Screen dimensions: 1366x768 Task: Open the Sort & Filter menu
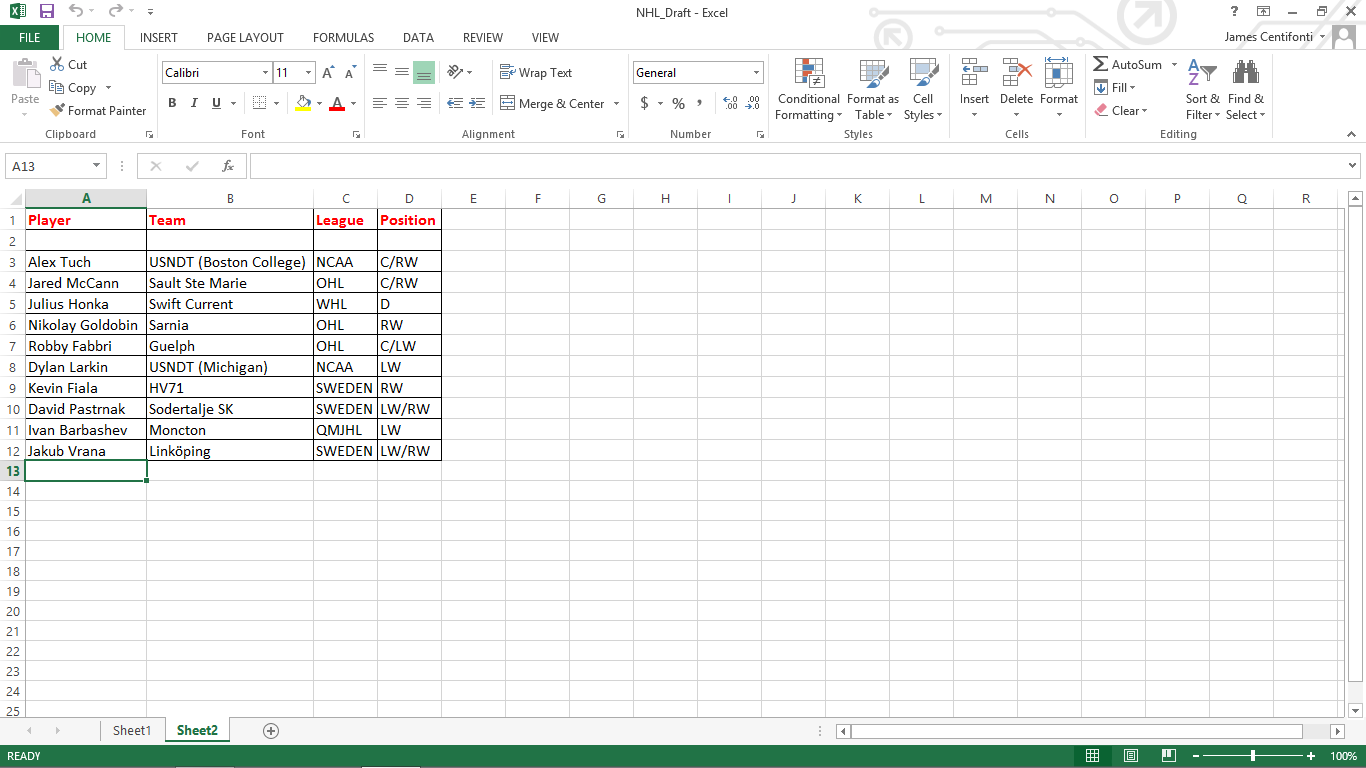pos(1202,89)
